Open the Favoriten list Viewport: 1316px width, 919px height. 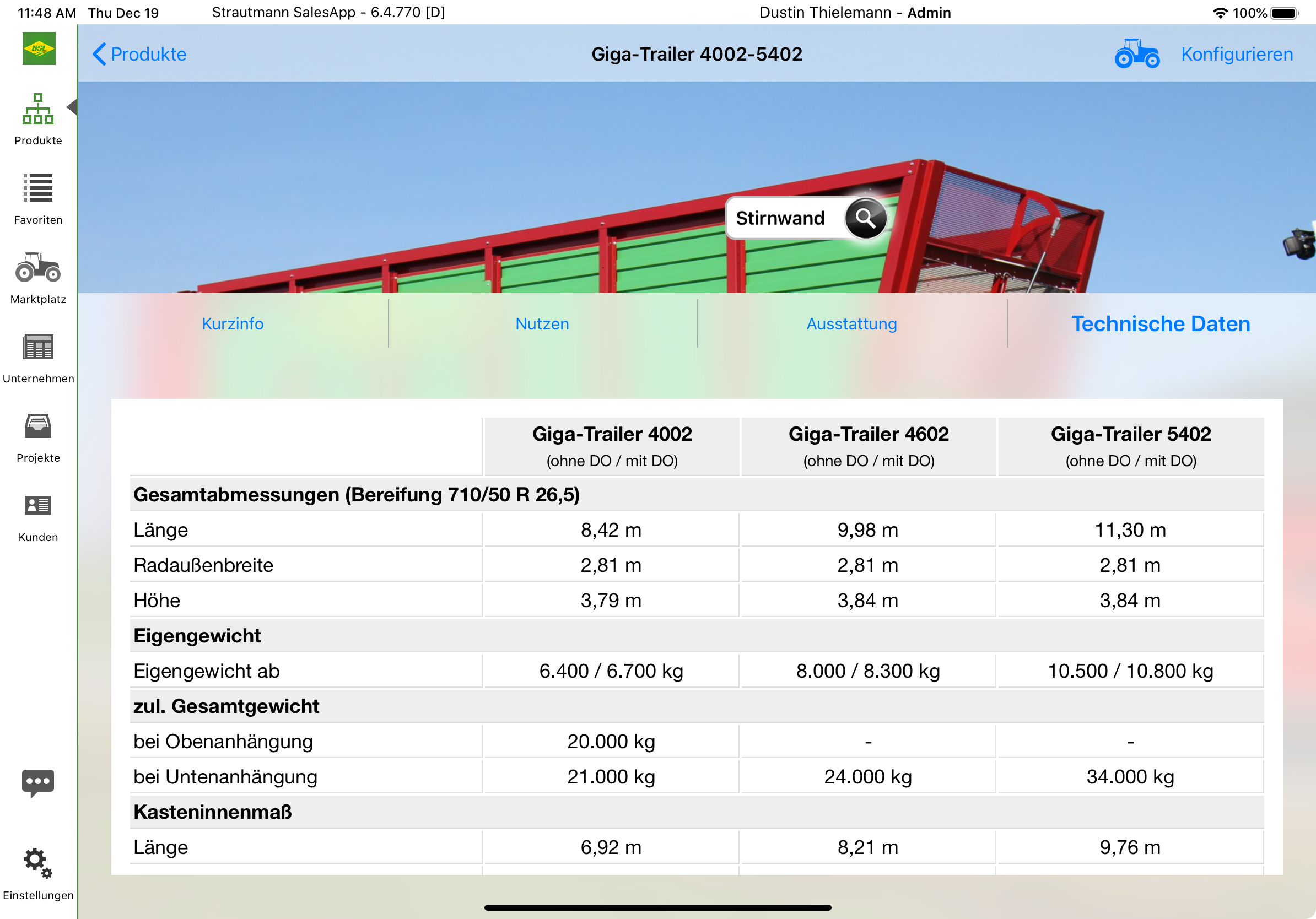(38, 199)
